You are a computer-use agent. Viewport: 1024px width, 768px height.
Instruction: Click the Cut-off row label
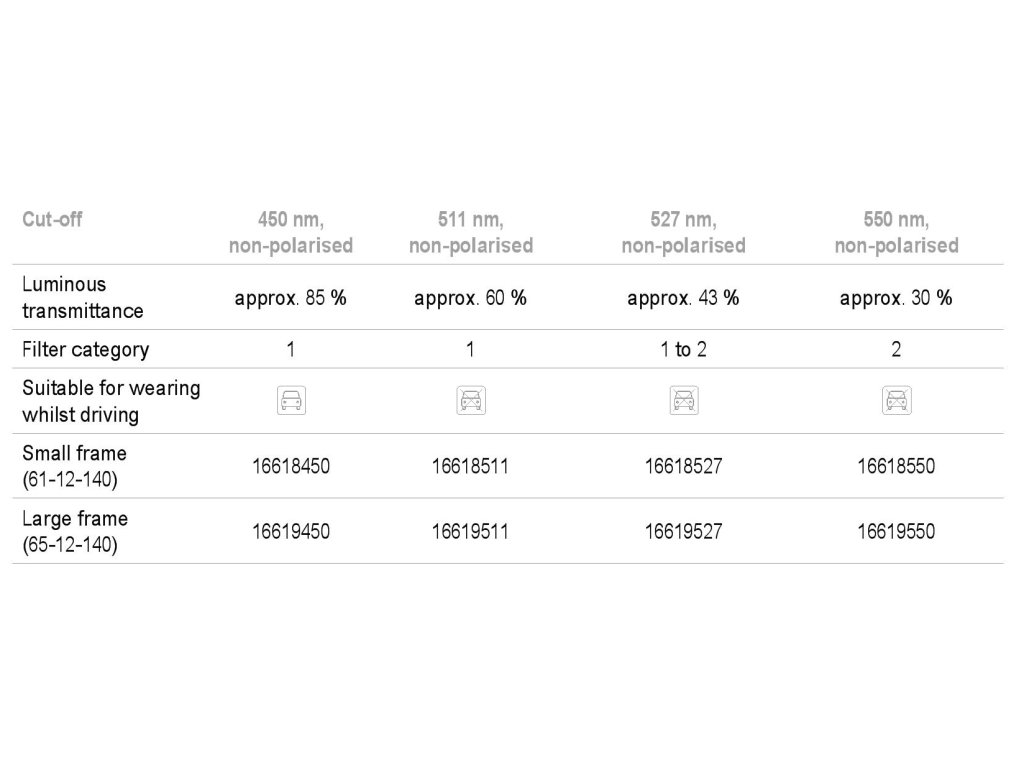(x=52, y=220)
